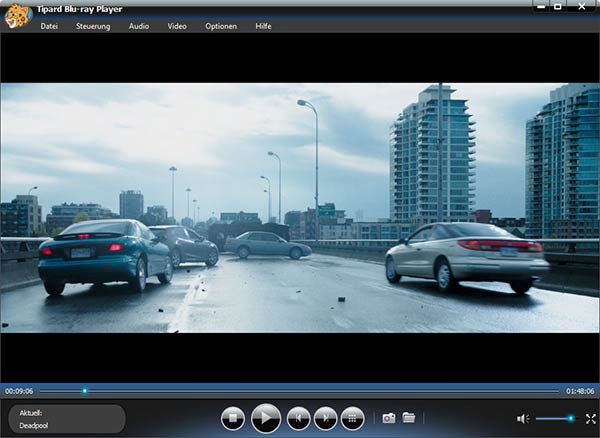
Task: Click the current title Deadpool
Action: [x=34, y=425]
